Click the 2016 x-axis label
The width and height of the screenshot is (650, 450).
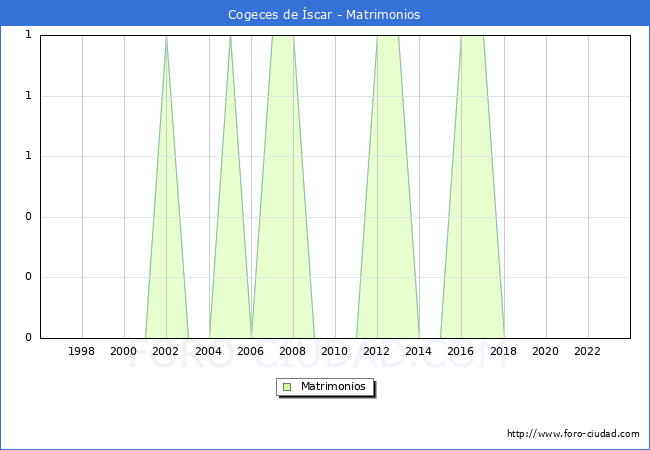[461, 351]
